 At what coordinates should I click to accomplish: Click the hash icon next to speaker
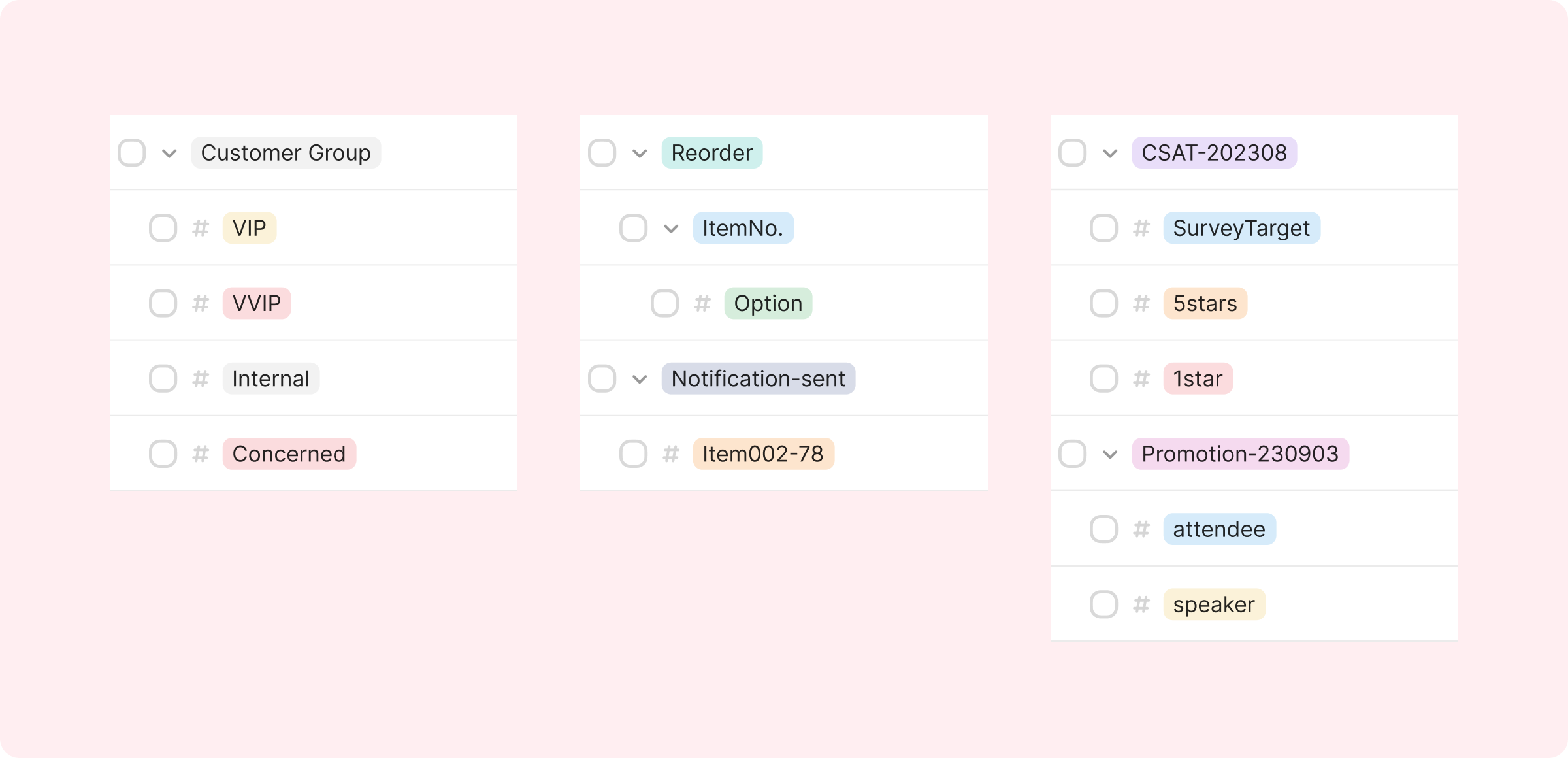(1141, 604)
